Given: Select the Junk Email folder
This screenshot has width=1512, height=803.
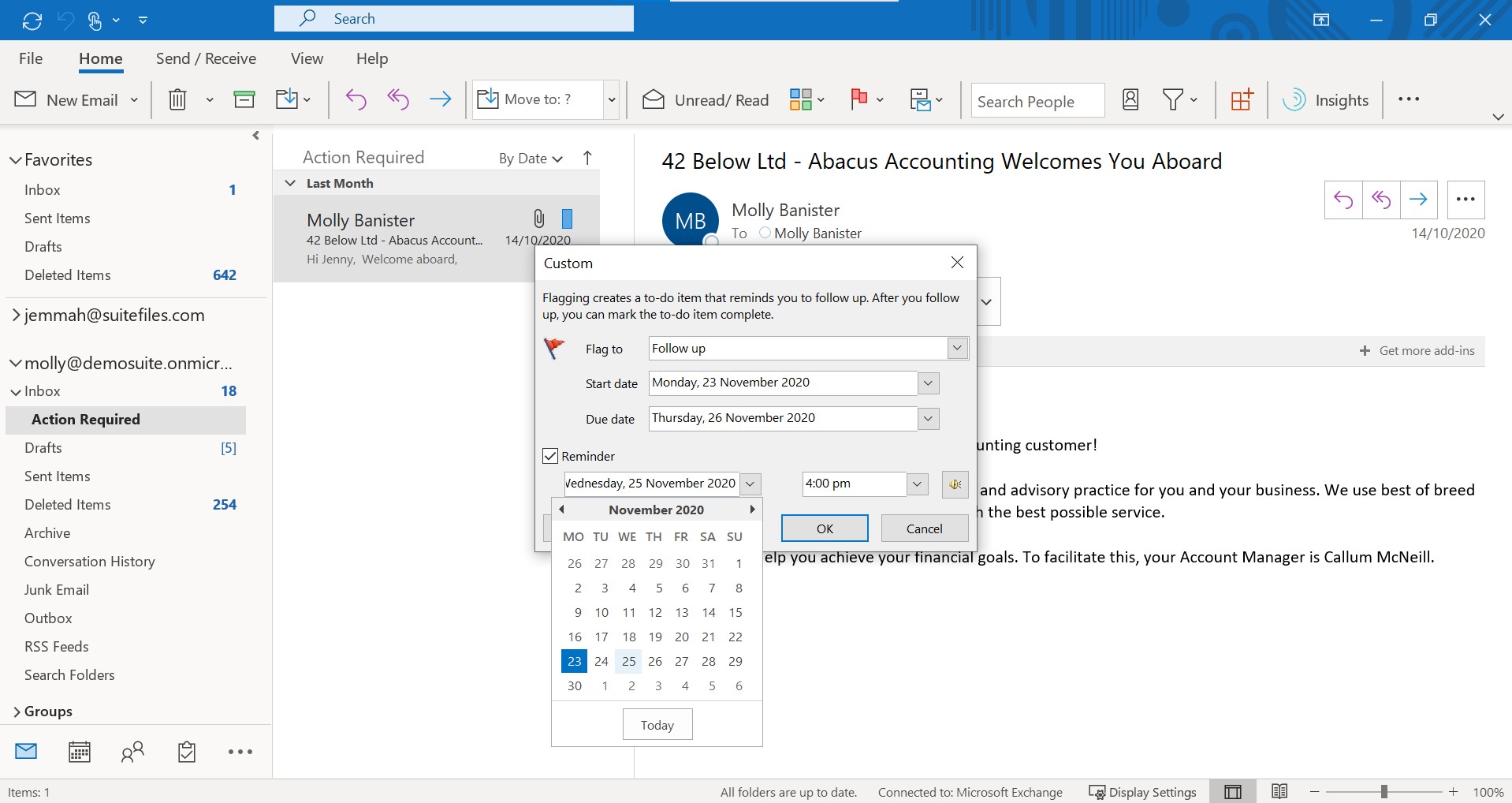Looking at the screenshot, I should (57, 590).
